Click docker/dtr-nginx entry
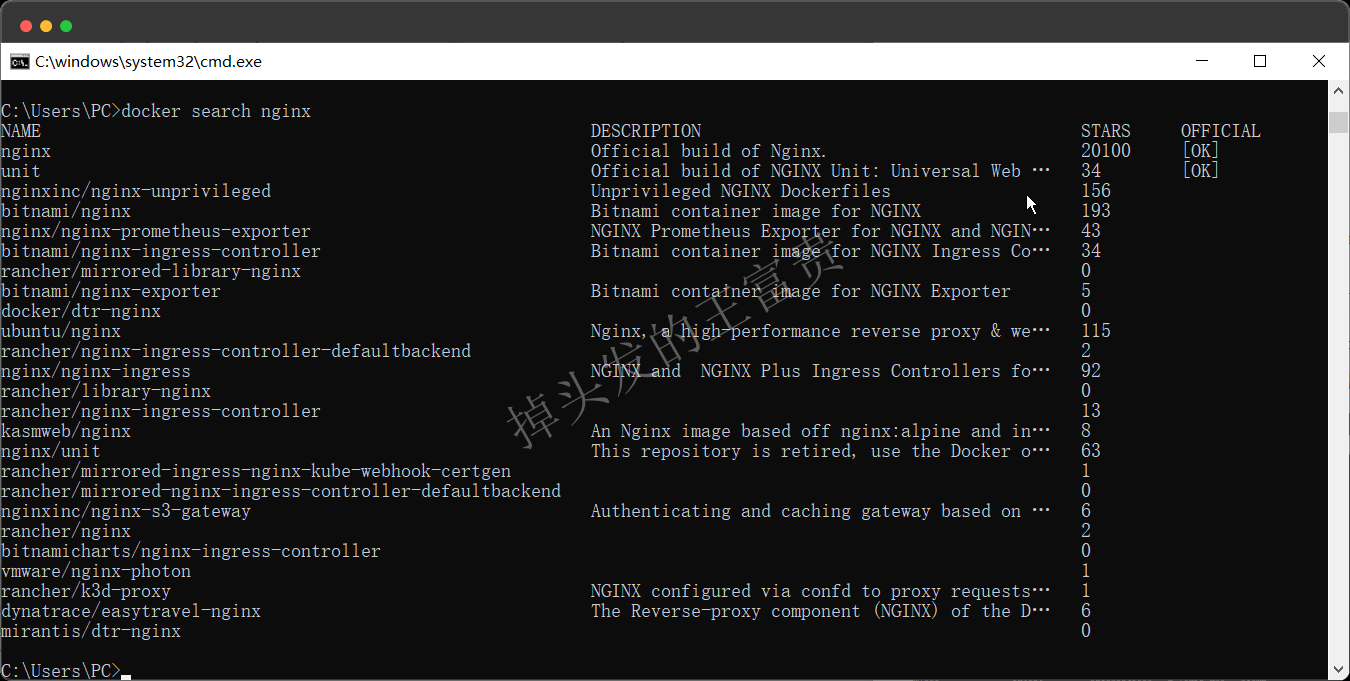1350x681 pixels. tap(81, 311)
